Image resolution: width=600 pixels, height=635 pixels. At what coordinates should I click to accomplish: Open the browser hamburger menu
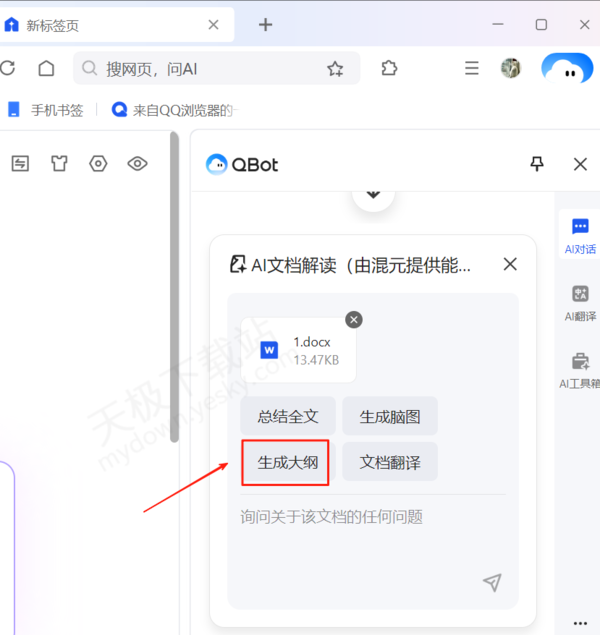(472, 68)
